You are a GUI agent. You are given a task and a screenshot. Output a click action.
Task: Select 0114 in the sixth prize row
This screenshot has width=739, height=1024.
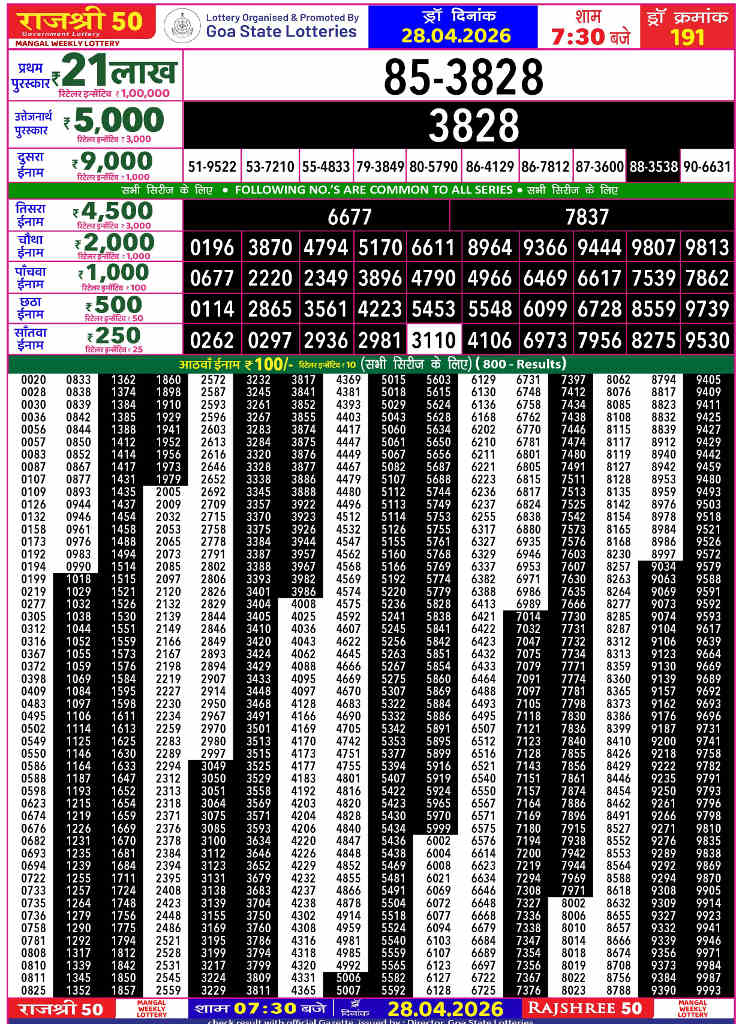coord(212,309)
